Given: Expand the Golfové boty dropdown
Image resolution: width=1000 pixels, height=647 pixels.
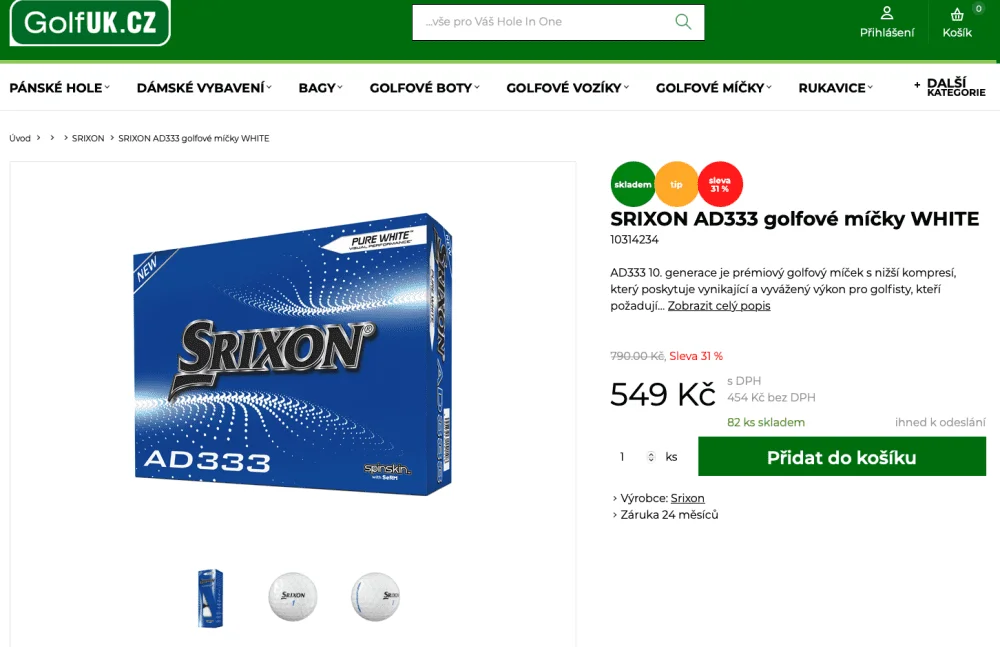Looking at the screenshot, I should pos(424,87).
